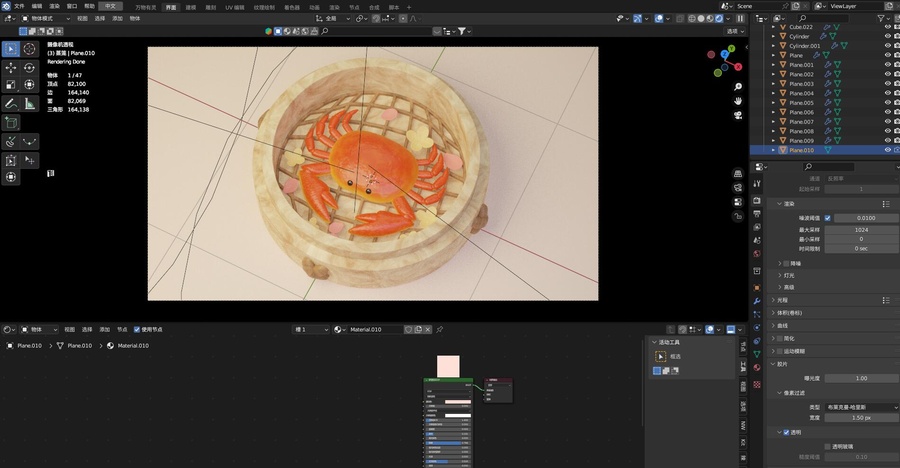Screen dimensions: 900x468
Task: Add a new workspace with the plus button
Action: (x=409, y=7)
